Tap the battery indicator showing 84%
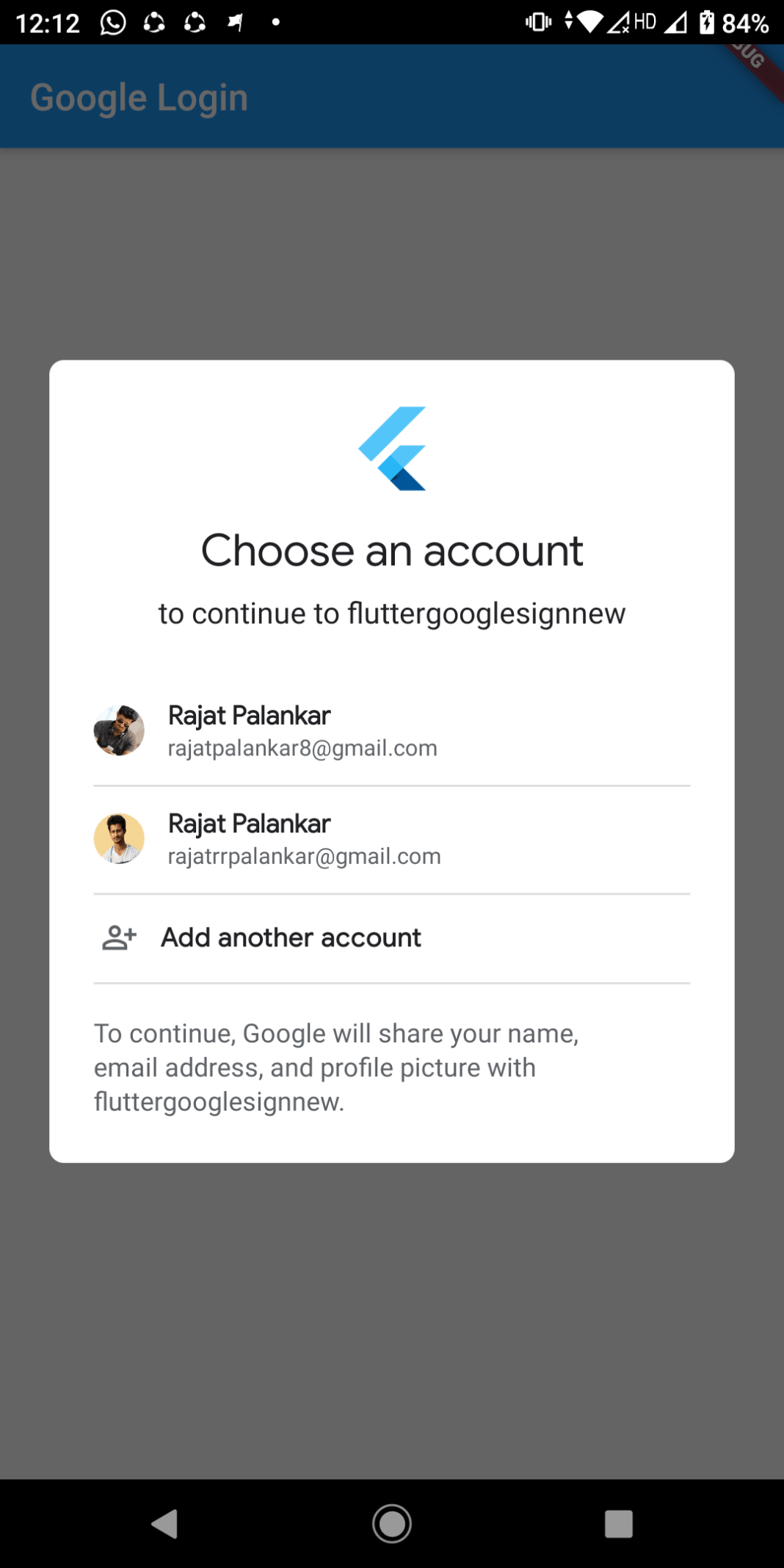 pos(734,23)
